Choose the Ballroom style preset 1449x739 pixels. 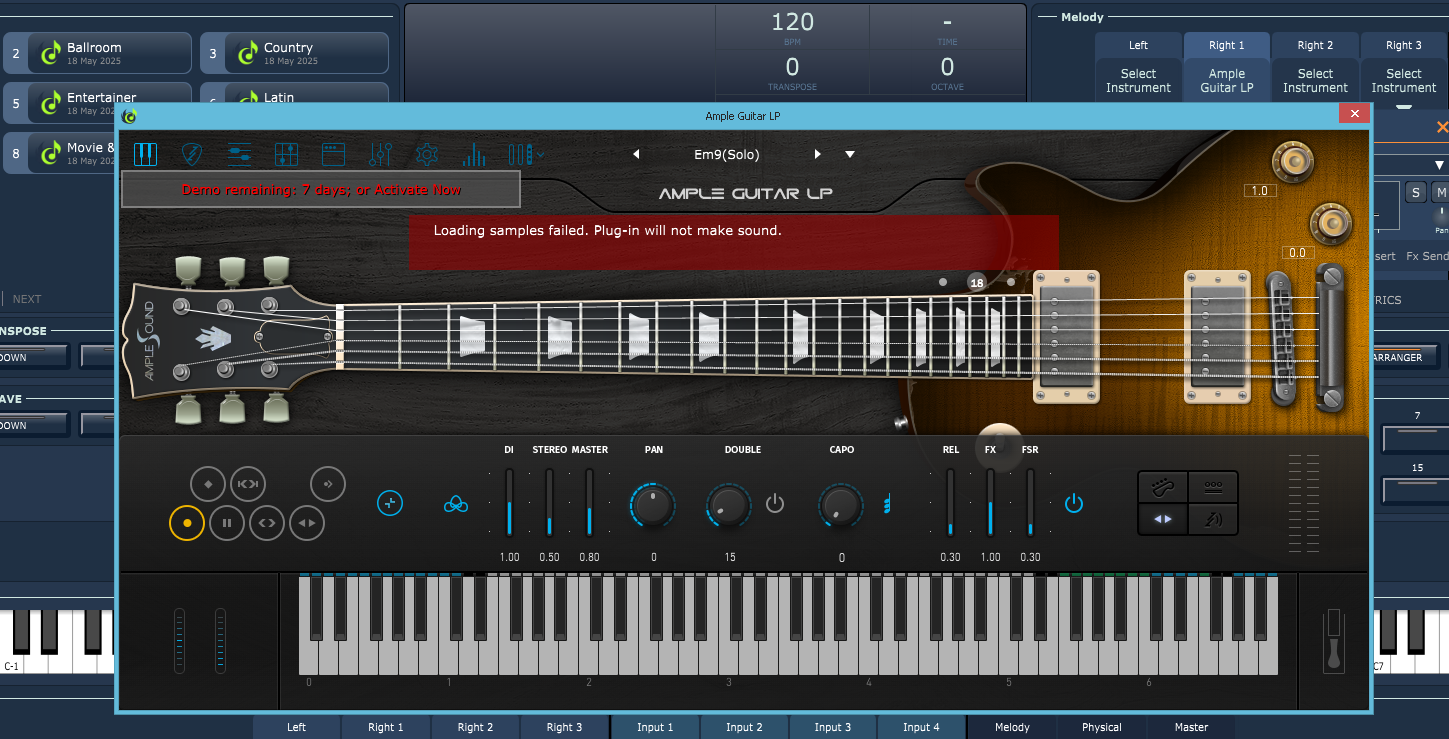(98, 53)
